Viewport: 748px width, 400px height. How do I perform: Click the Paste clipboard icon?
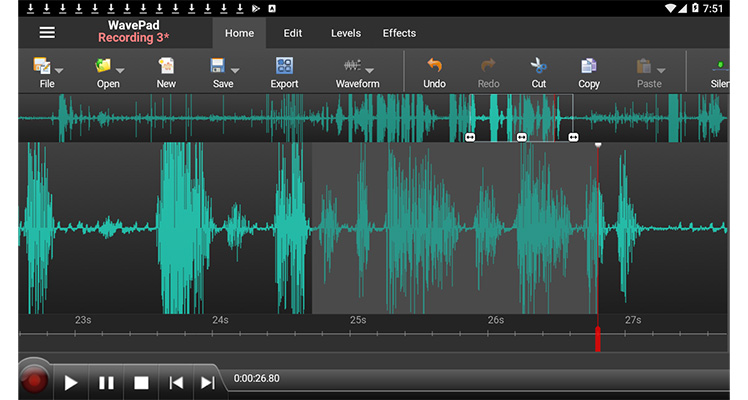[644, 66]
